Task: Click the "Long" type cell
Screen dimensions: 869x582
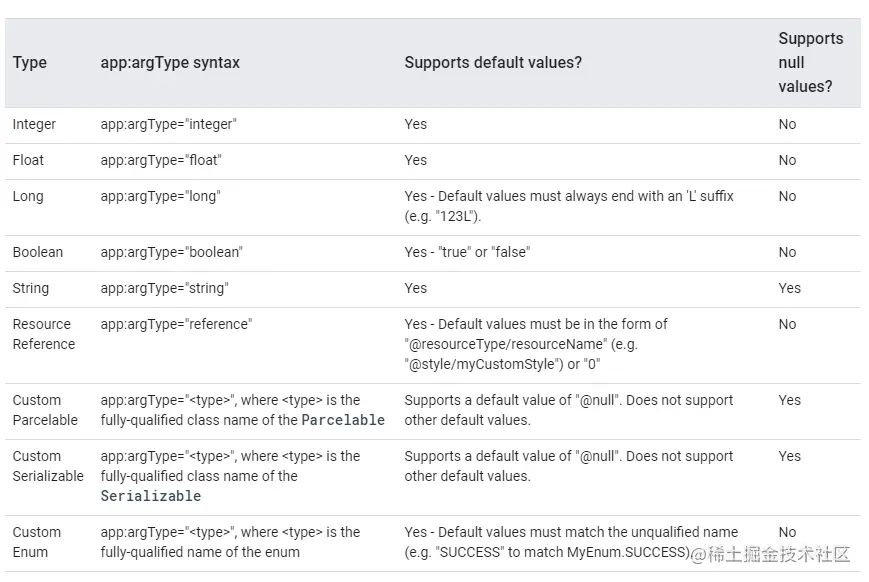Action: [x=28, y=197]
